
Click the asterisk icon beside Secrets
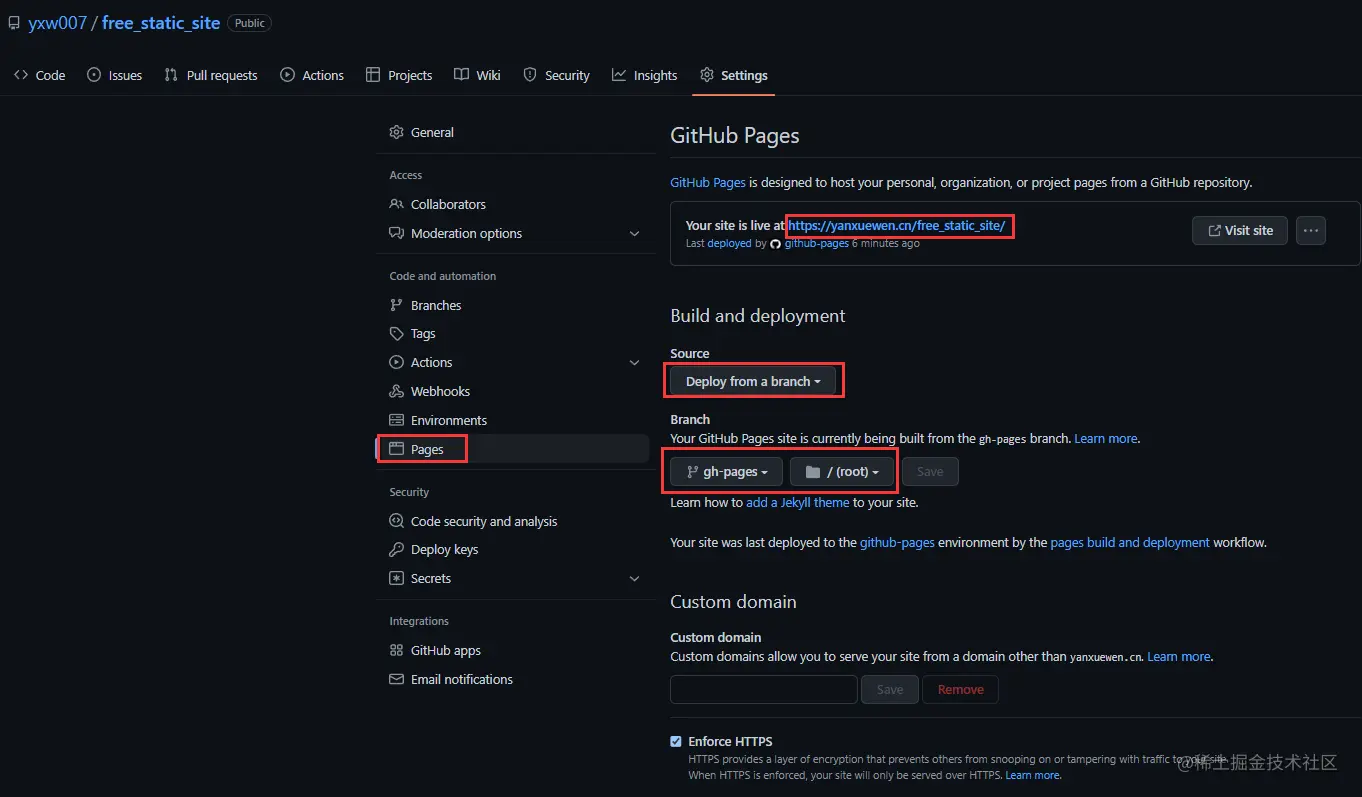coord(396,578)
